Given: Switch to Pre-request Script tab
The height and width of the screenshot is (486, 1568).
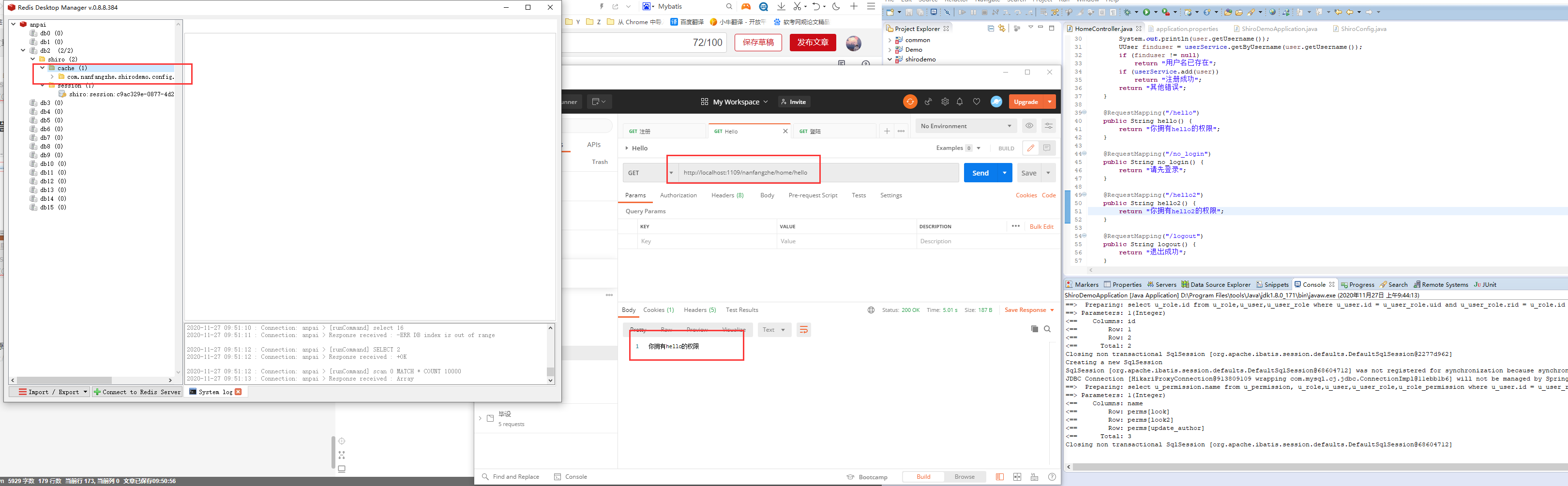Looking at the screenshot, I should pyautogui.click(x=813, y=195).
